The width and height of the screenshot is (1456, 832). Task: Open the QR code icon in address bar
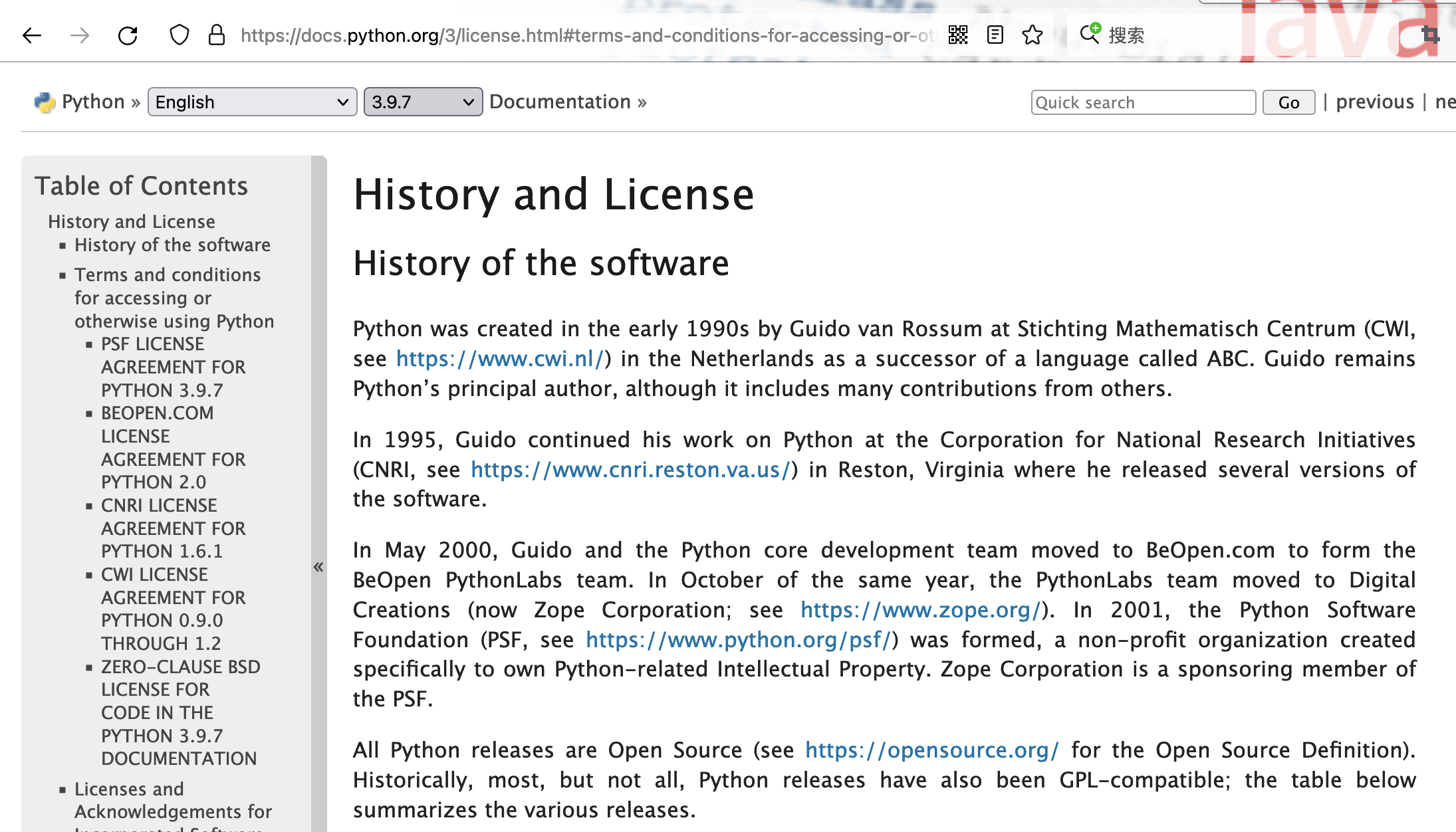pos(958,35)
